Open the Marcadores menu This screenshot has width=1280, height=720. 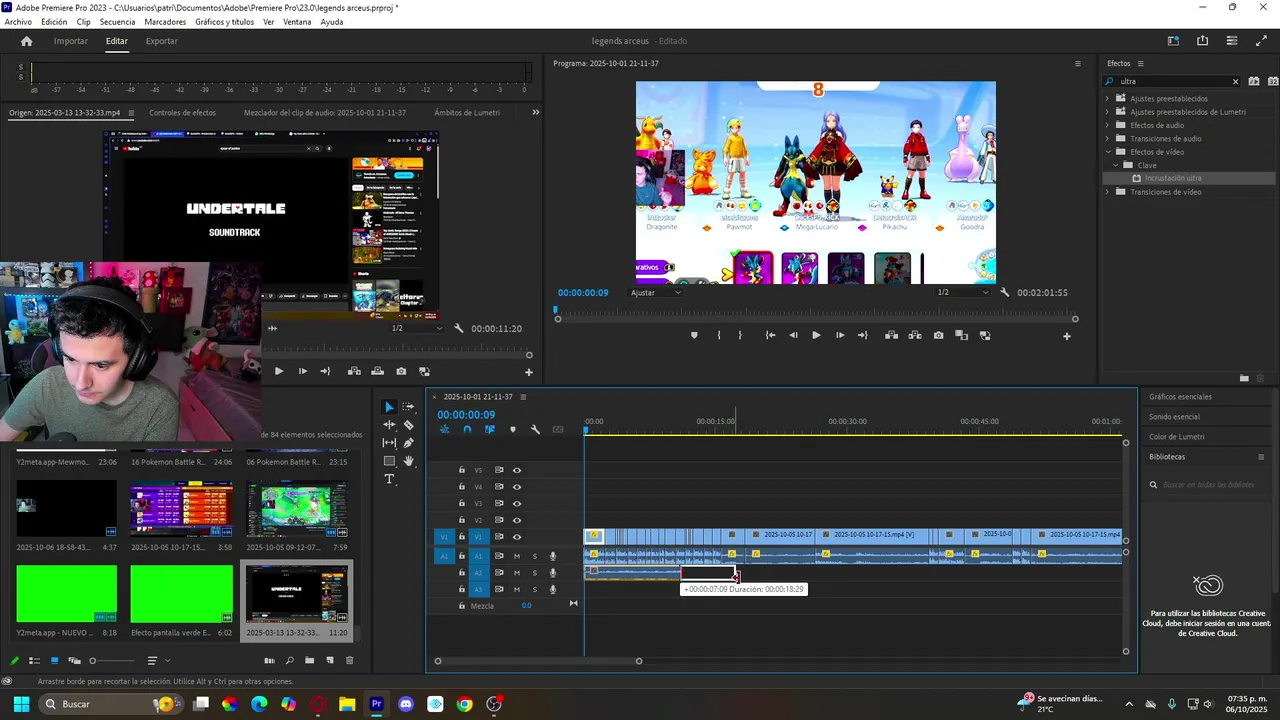[x=165, y=22]
